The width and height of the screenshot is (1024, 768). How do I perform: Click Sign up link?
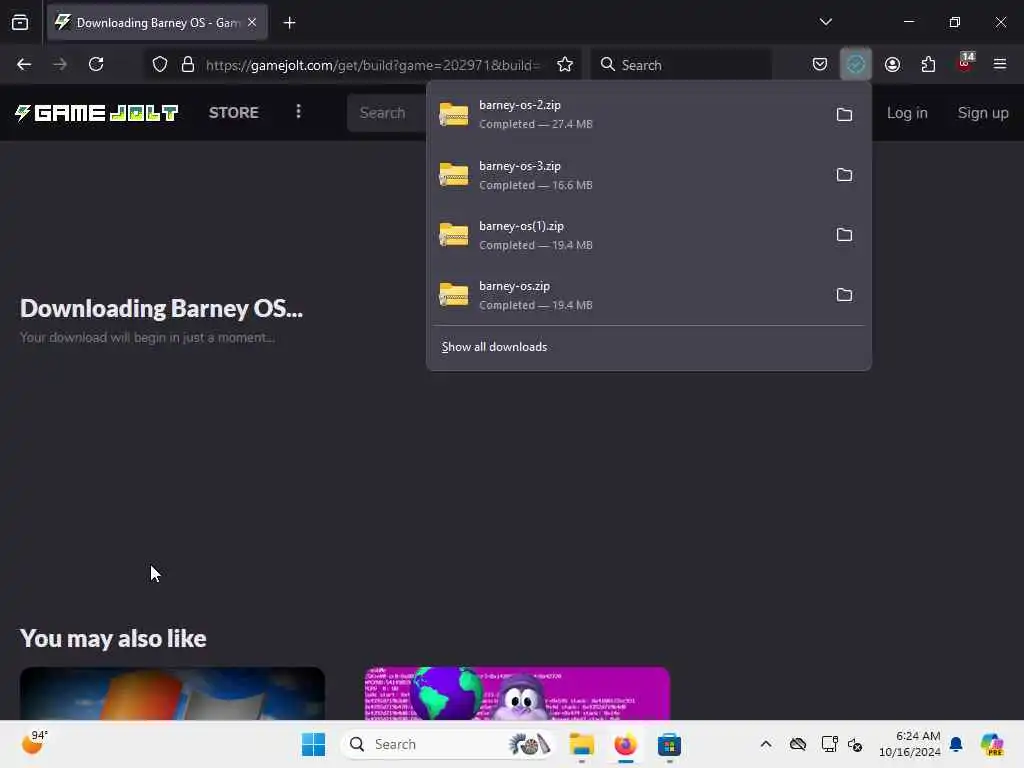pos(982,113)
